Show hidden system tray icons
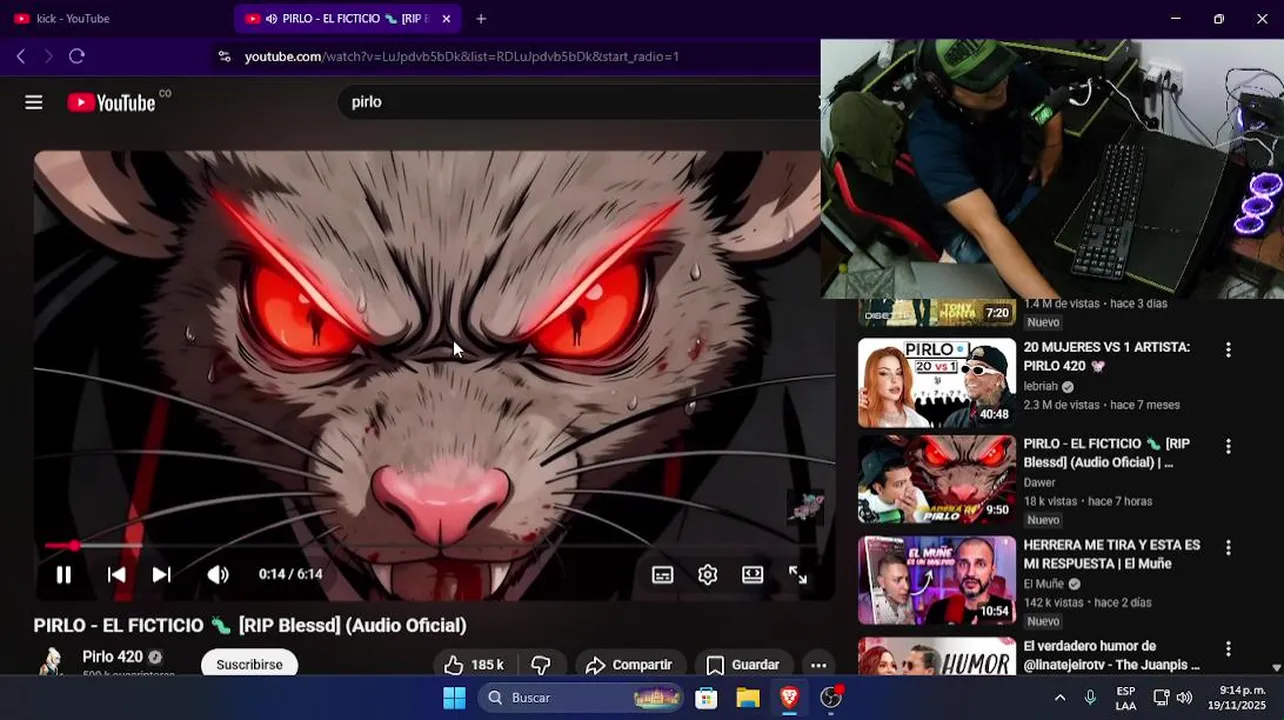The height and width of the screenshot is (720, 1284). click(1059, 698)
